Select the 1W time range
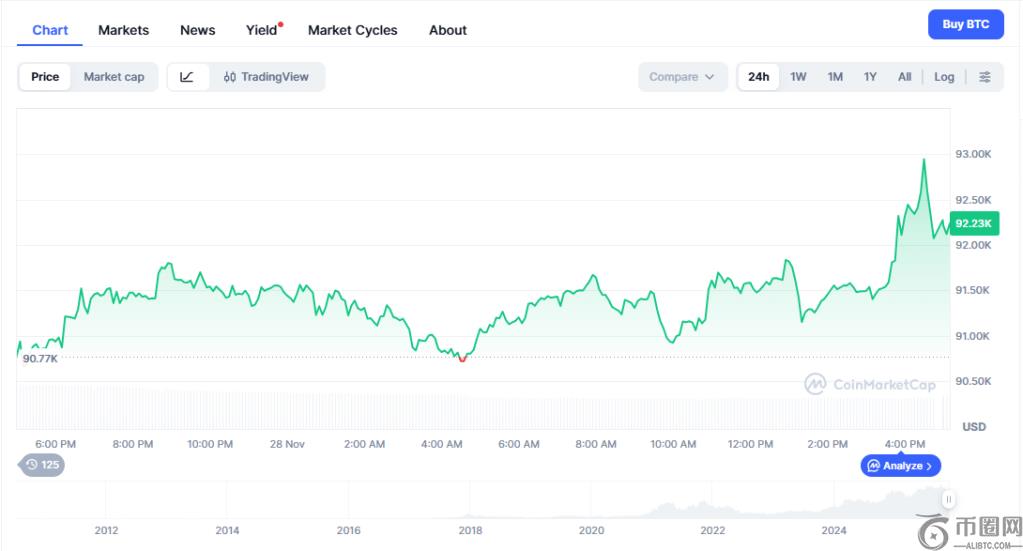Screen dimensions: 1023x551 (798, 77)
